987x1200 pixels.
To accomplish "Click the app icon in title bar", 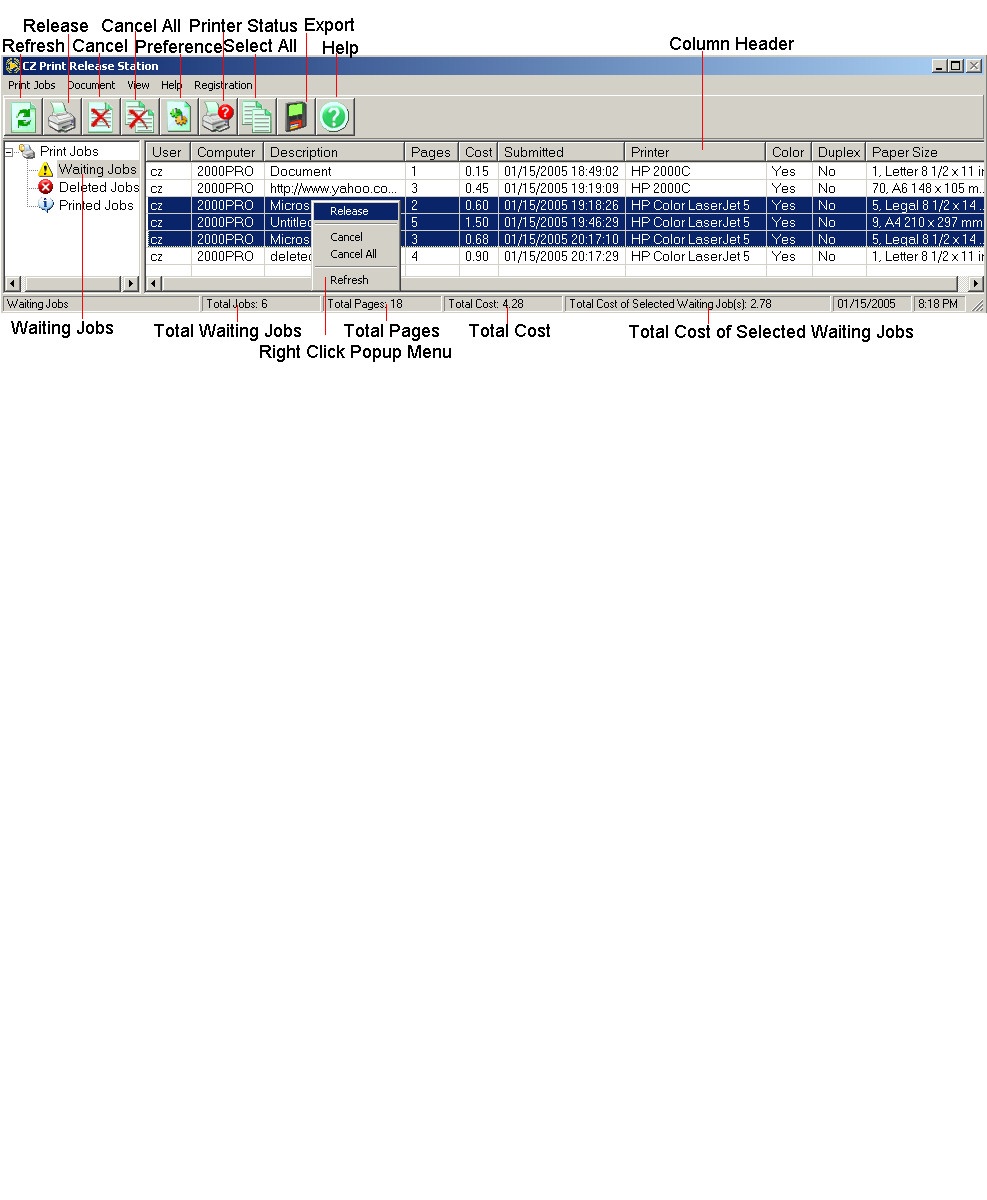I will point(13,66).
